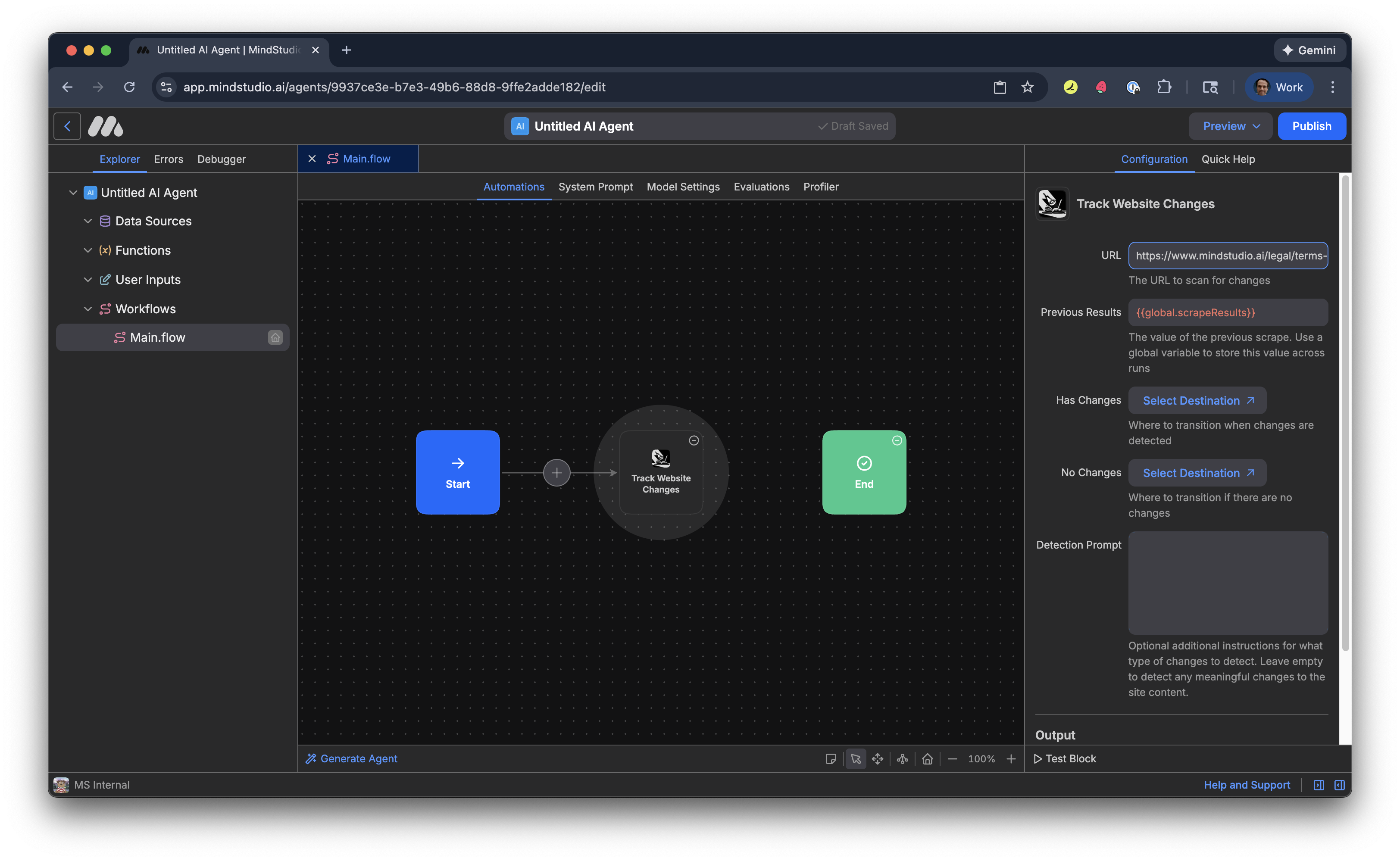Screen dimensions: 1400x861
Task: Click into the Detection Prompt text area
Action: coord(1228,583)
